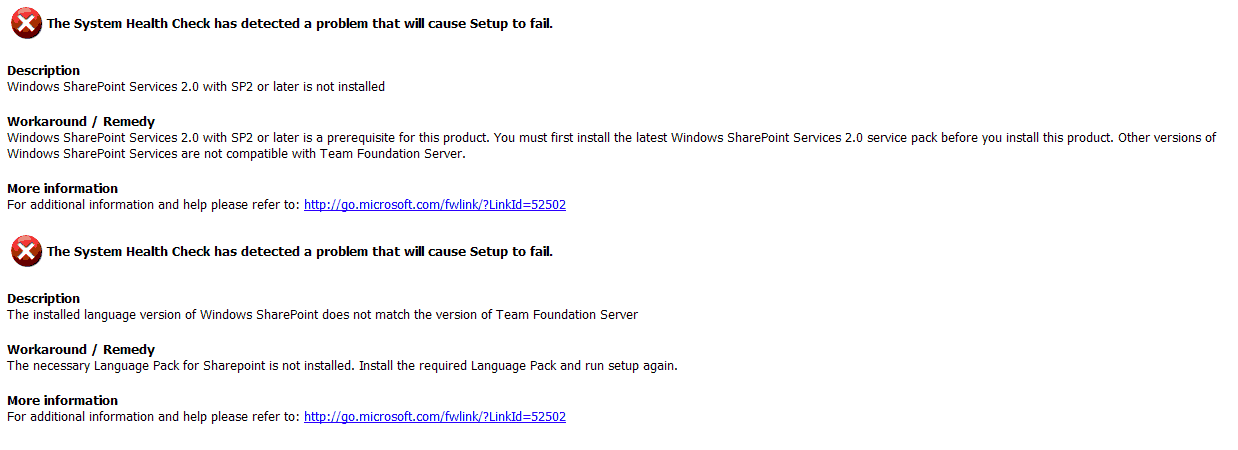1238x450 pixels.
Task: Open the fwlink under the SharePoint SP2 error
Action: 434,205
